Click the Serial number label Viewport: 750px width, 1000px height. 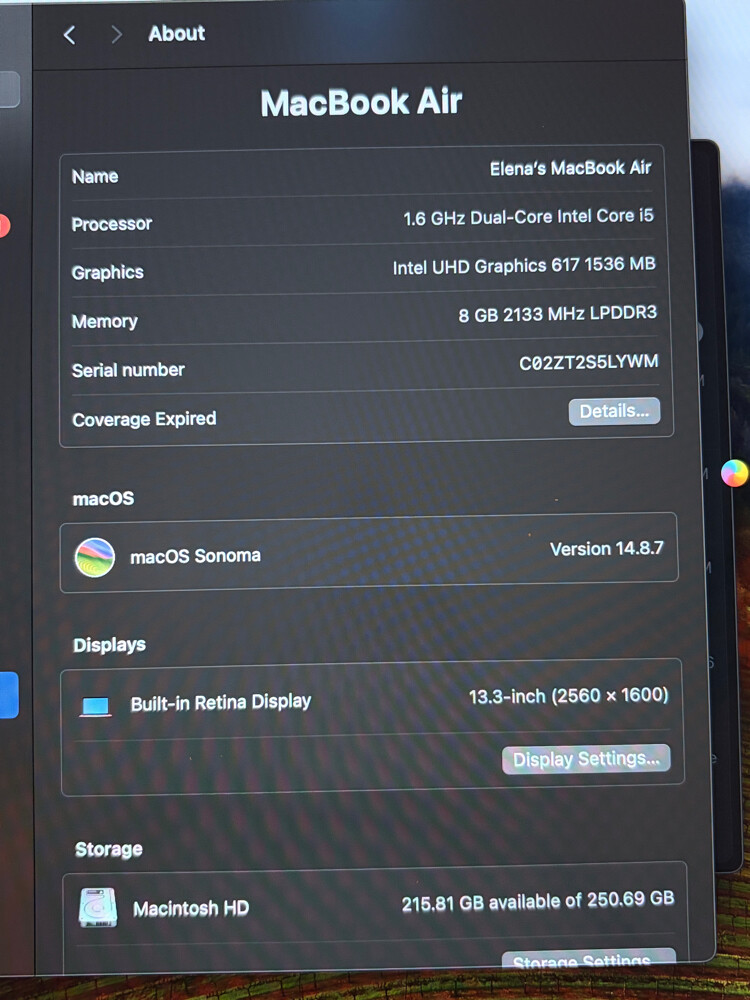pos(128,370)
